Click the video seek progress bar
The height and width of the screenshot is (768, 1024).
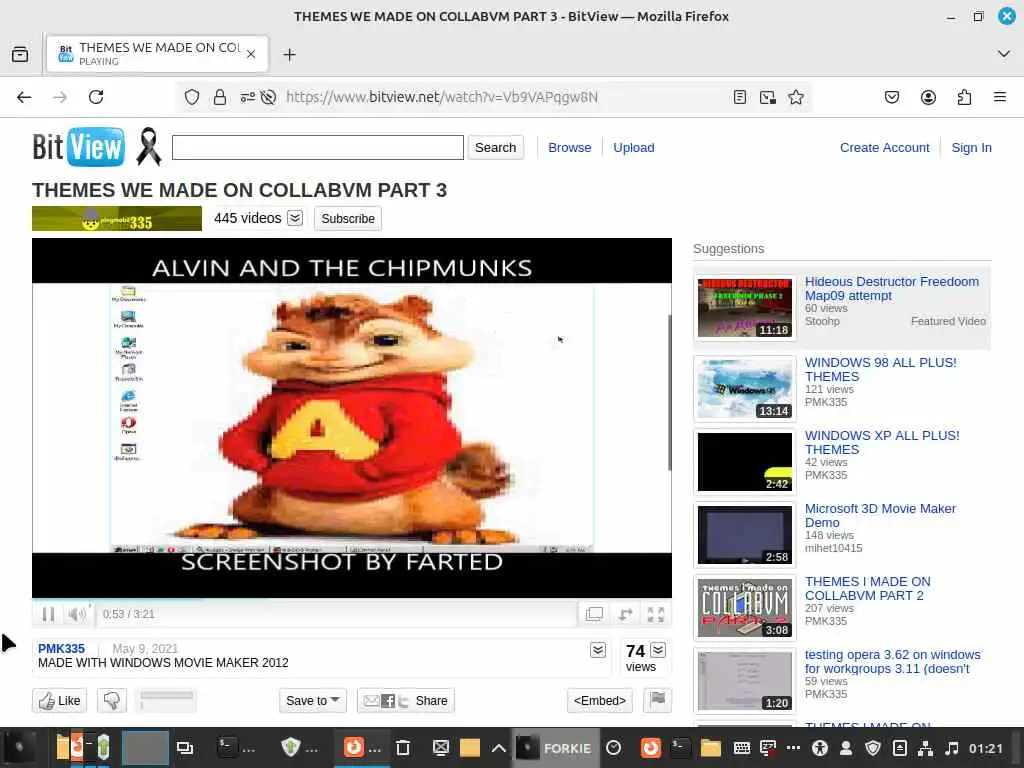click(352, 600)
